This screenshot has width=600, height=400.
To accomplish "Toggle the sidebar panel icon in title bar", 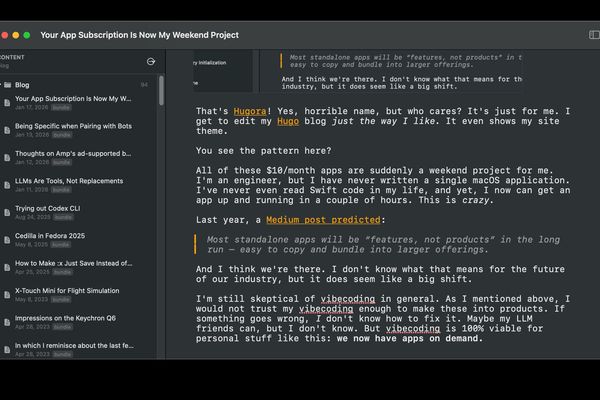I will (x=594, y=35).
